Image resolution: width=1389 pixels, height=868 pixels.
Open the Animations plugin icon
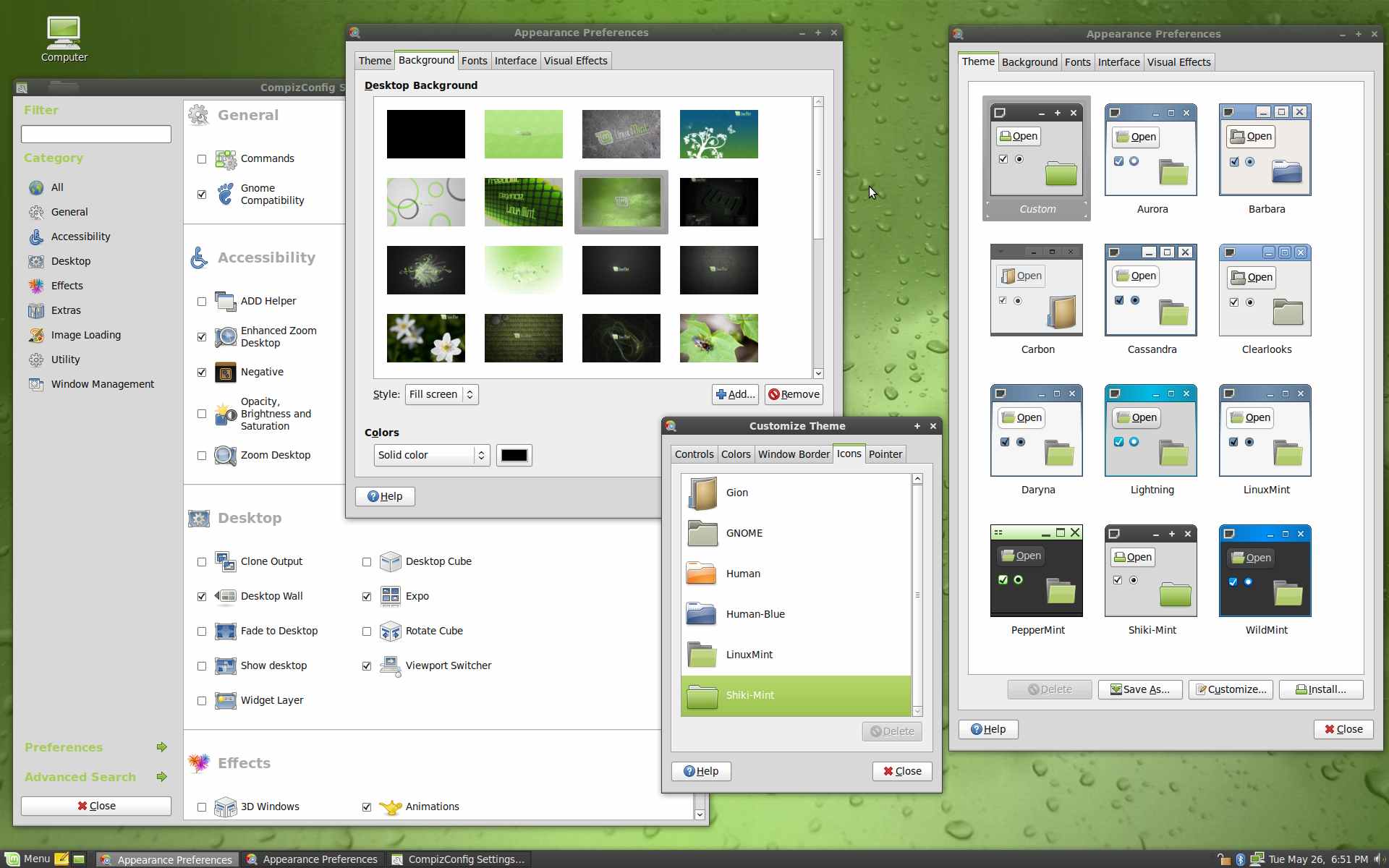(391, 807)
